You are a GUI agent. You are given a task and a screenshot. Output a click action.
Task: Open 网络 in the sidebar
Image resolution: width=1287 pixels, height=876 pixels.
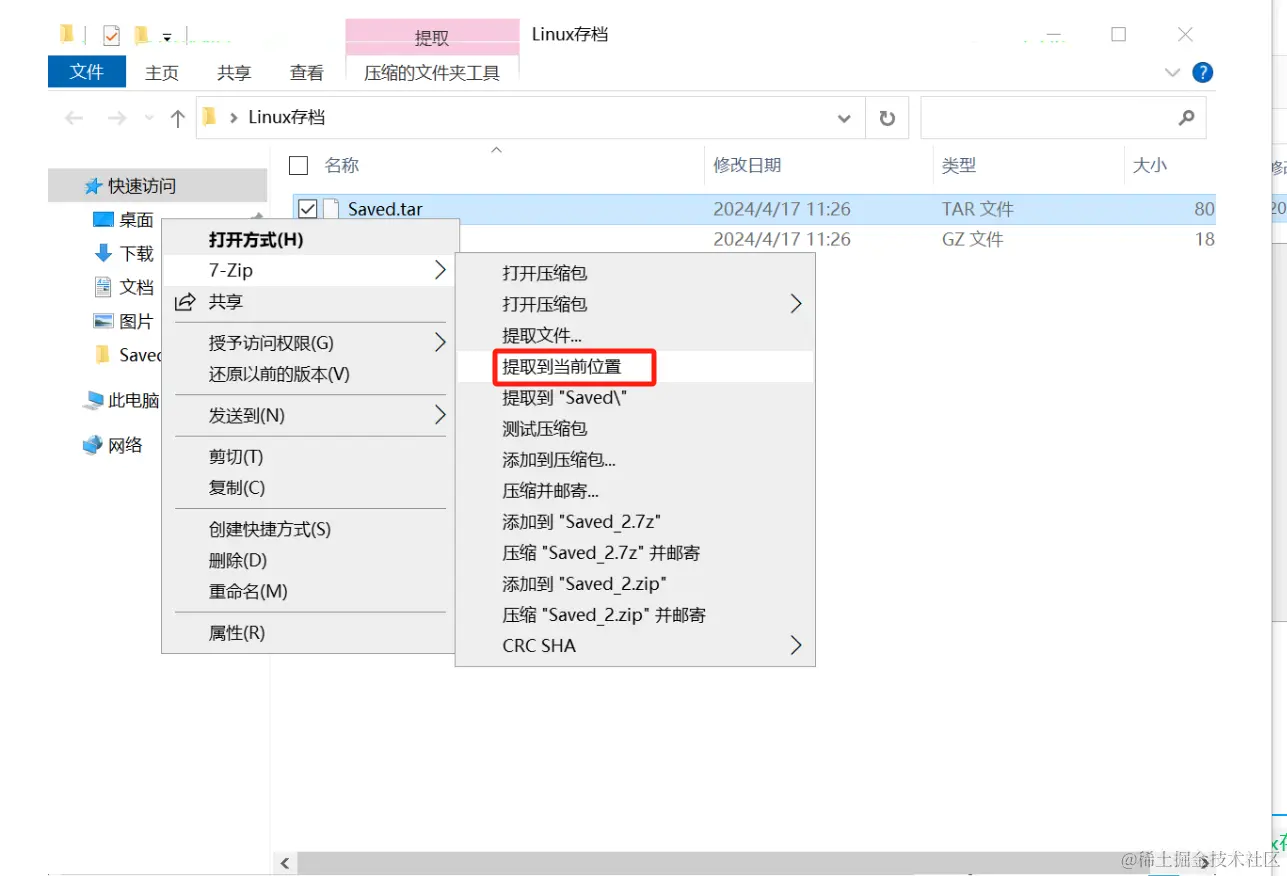coord(113,445)
